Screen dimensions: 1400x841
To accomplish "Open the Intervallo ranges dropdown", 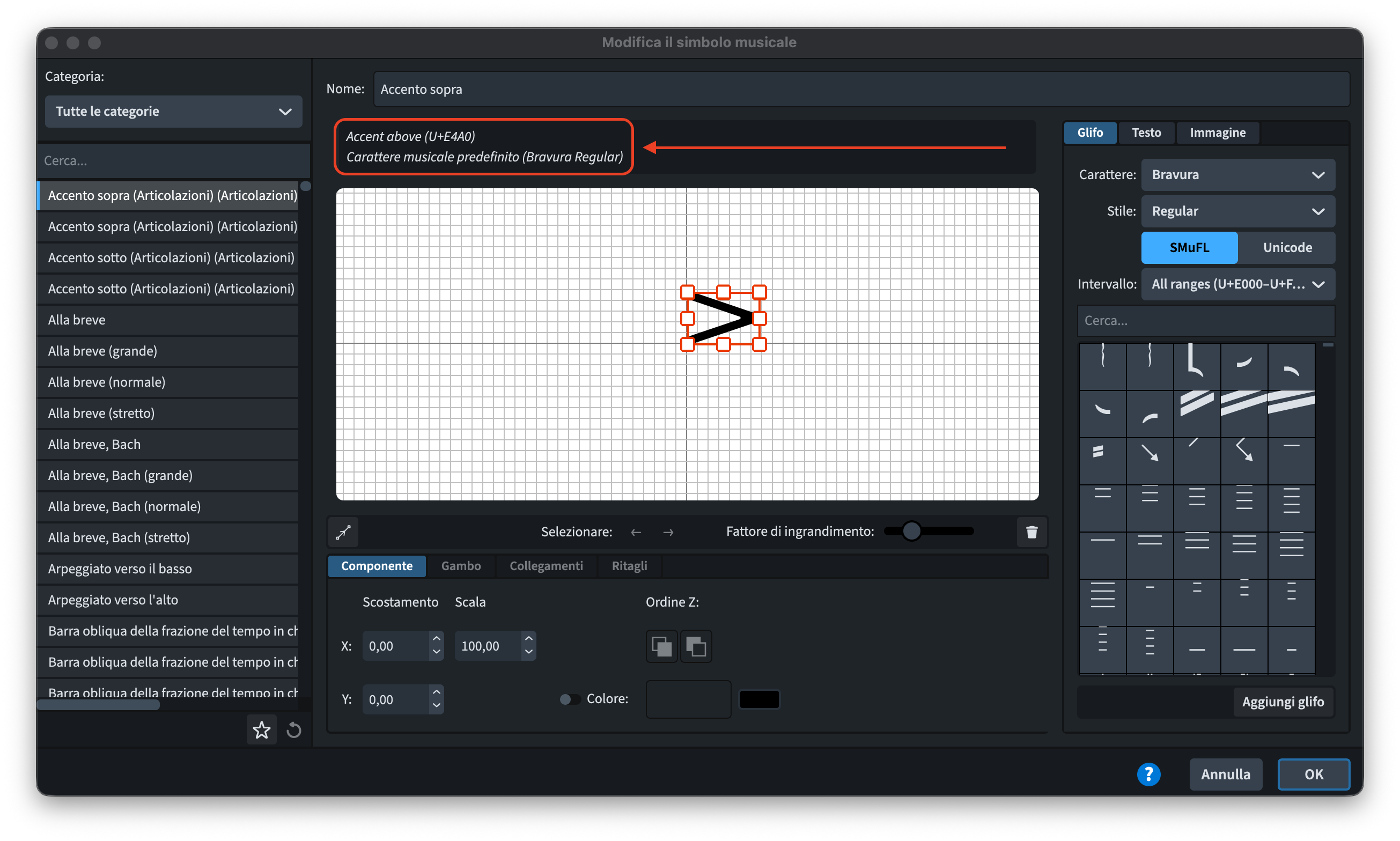I will [x=1237, y=284].
